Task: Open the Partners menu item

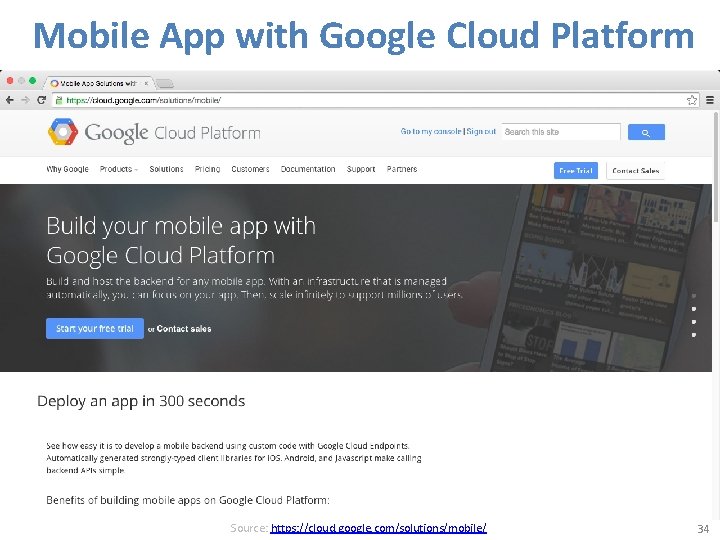Action: tap(402, 169)
